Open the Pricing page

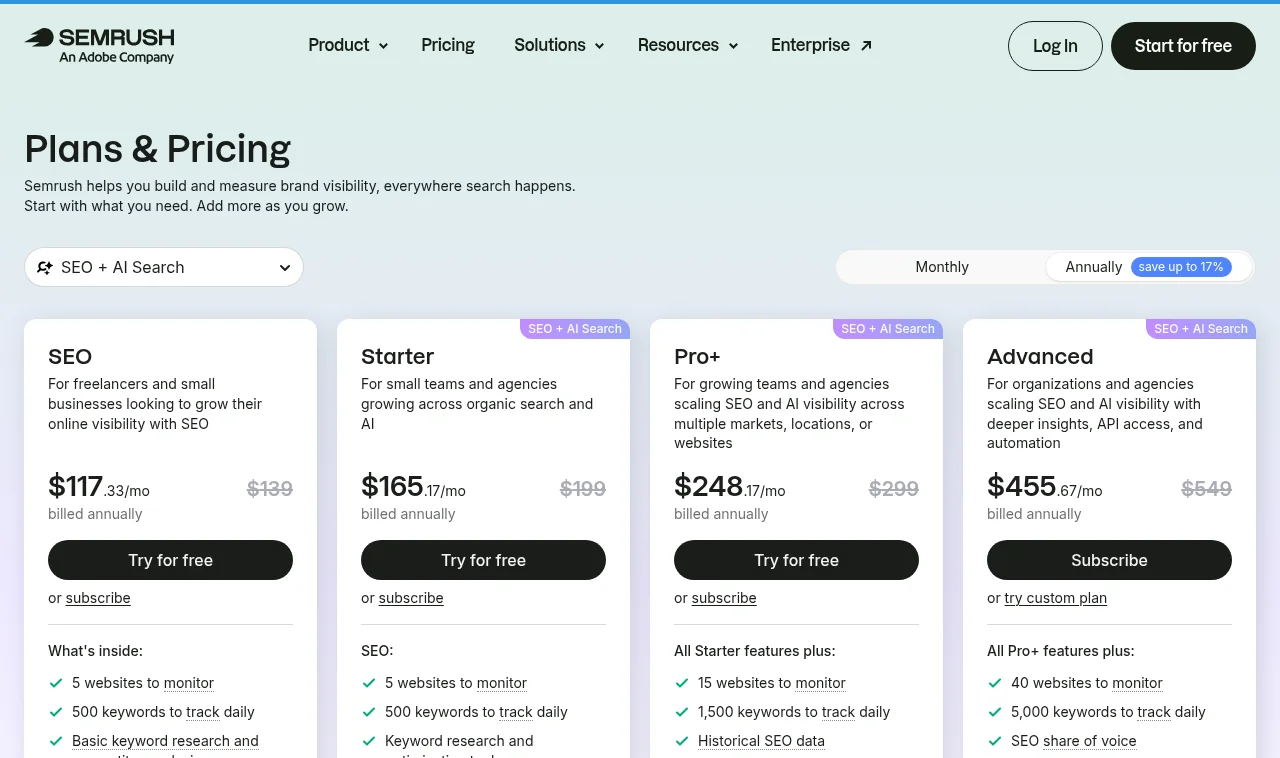pyautogui.click(x=448, y=45)
